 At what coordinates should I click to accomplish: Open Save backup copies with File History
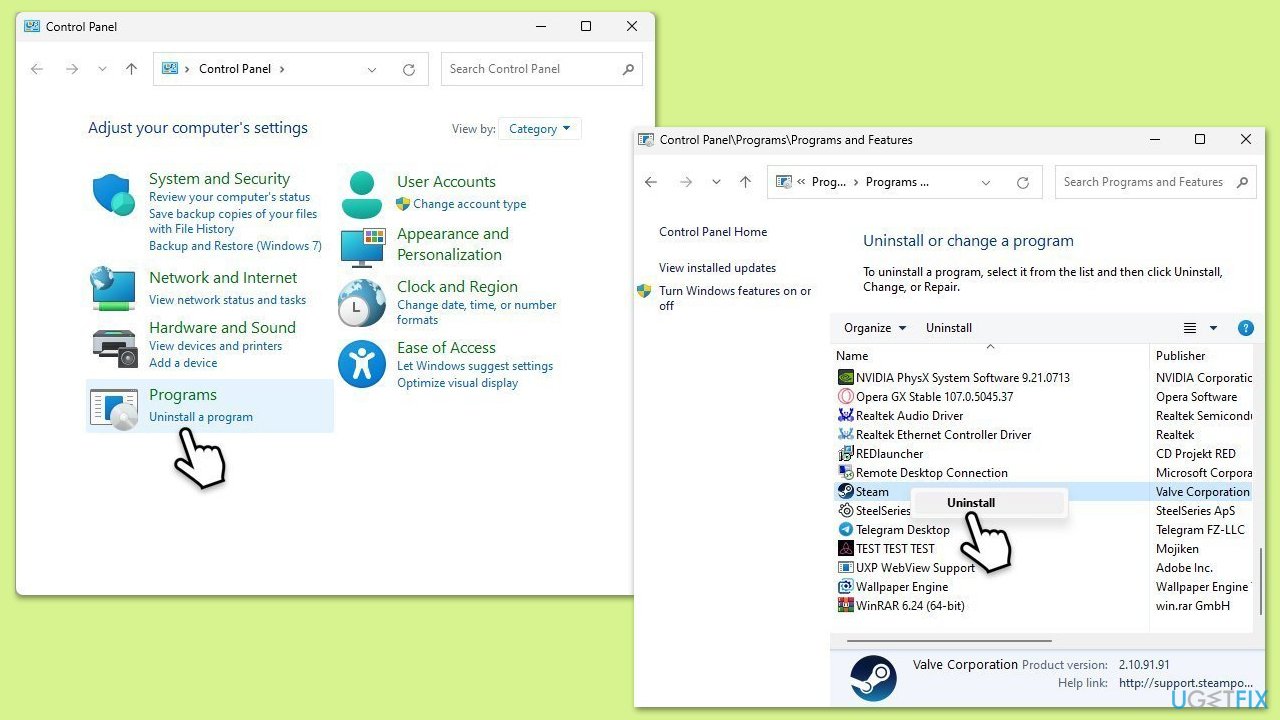pos(233,221)
